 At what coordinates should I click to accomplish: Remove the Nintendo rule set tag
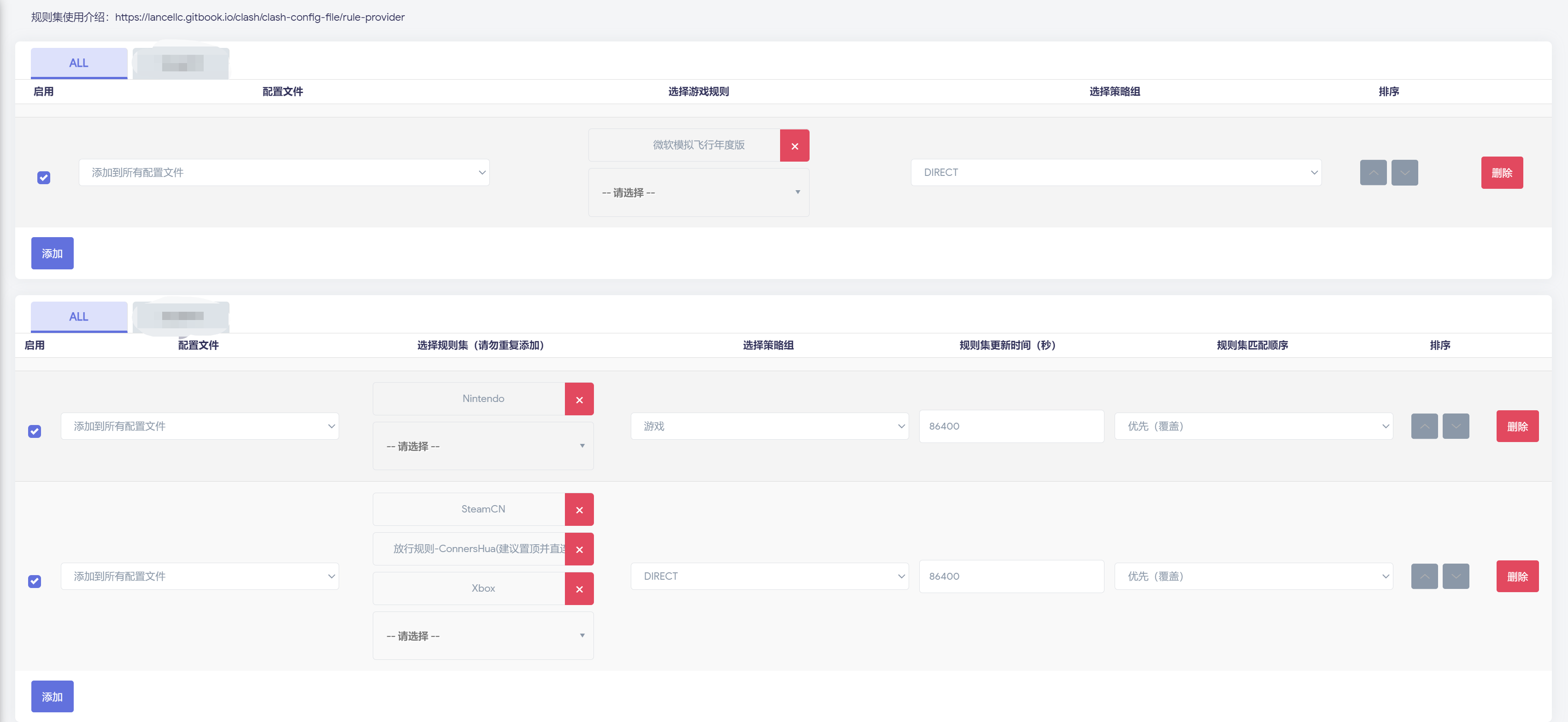[x=579, y=400]
